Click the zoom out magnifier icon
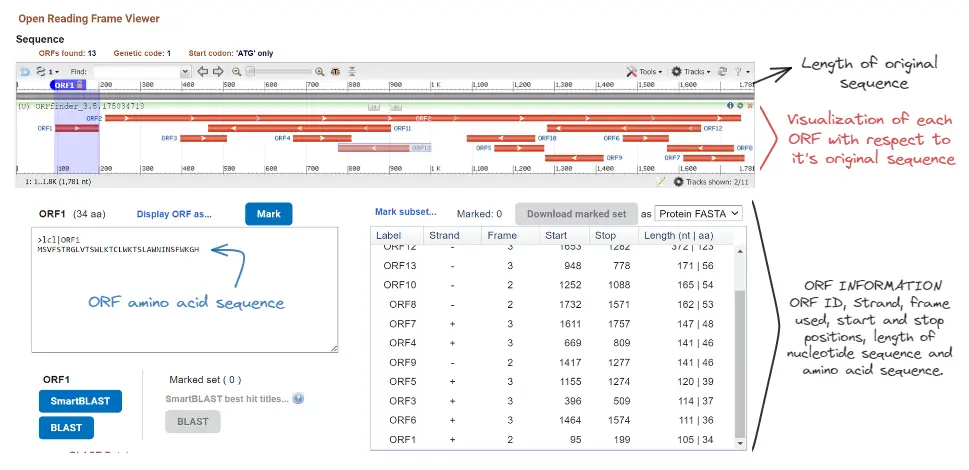Viewport: 969px width, 470px height. (x=237, y=72)
